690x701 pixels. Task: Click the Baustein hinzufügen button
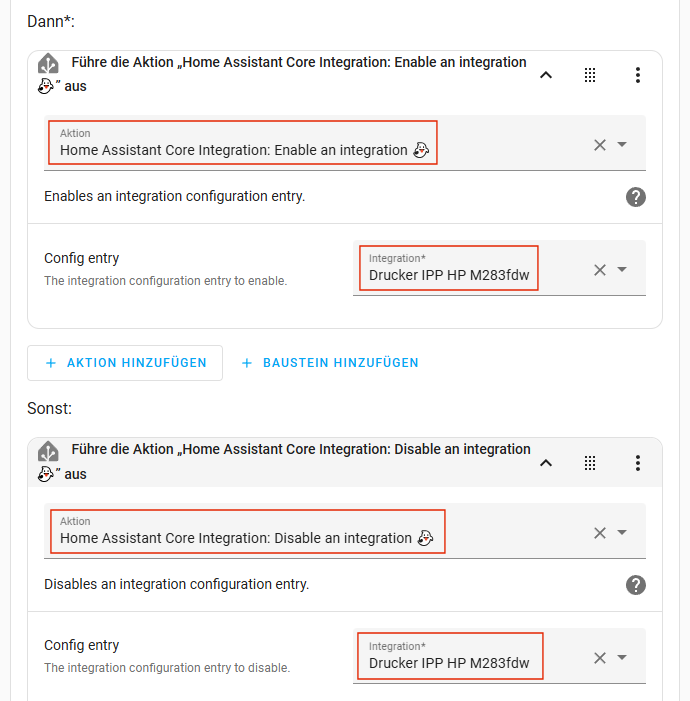click(x=330, y=363)
